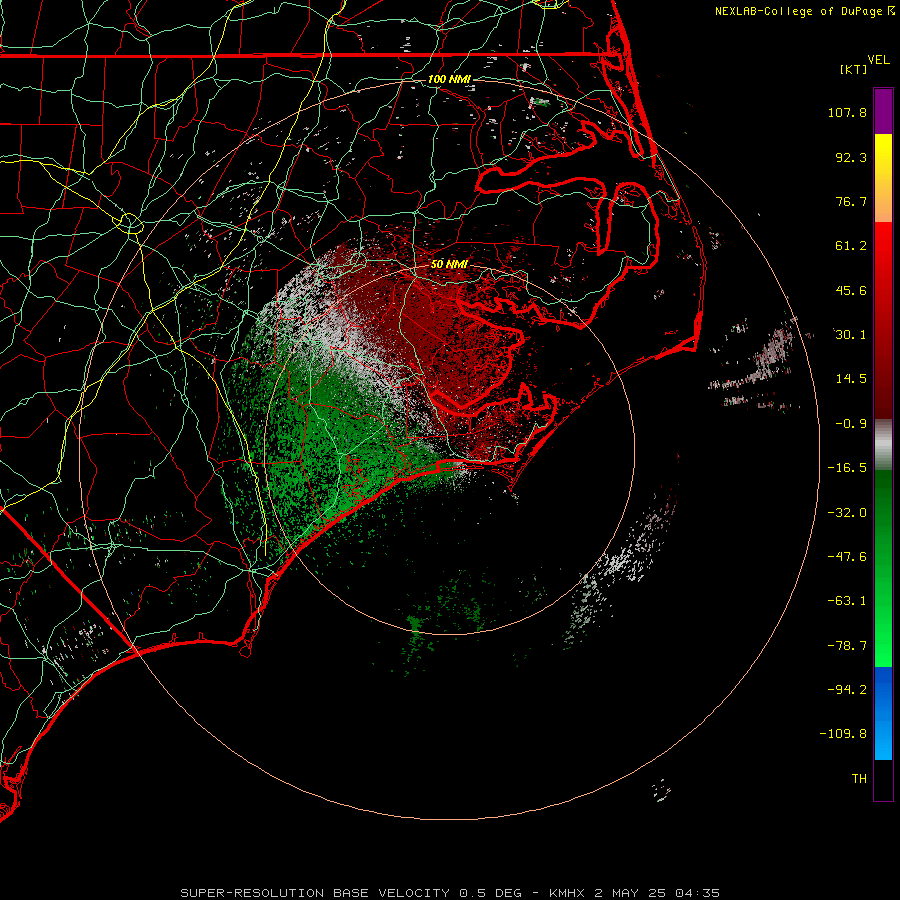Click the VEL legend title
900x900 pixels.
click(x=878, y=60)
